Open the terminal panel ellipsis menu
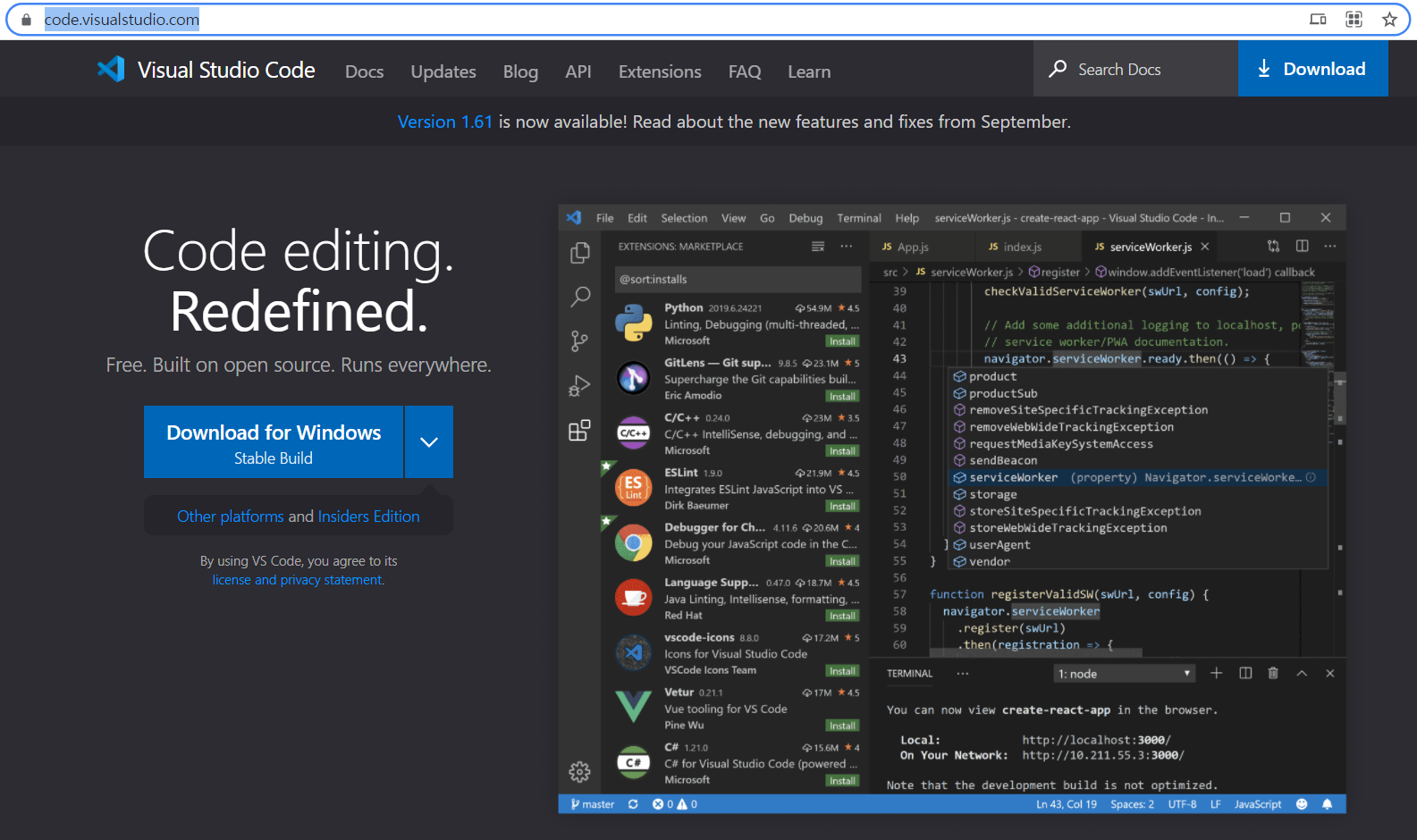Screen dimensions: 1417x840 coord(963,673)
